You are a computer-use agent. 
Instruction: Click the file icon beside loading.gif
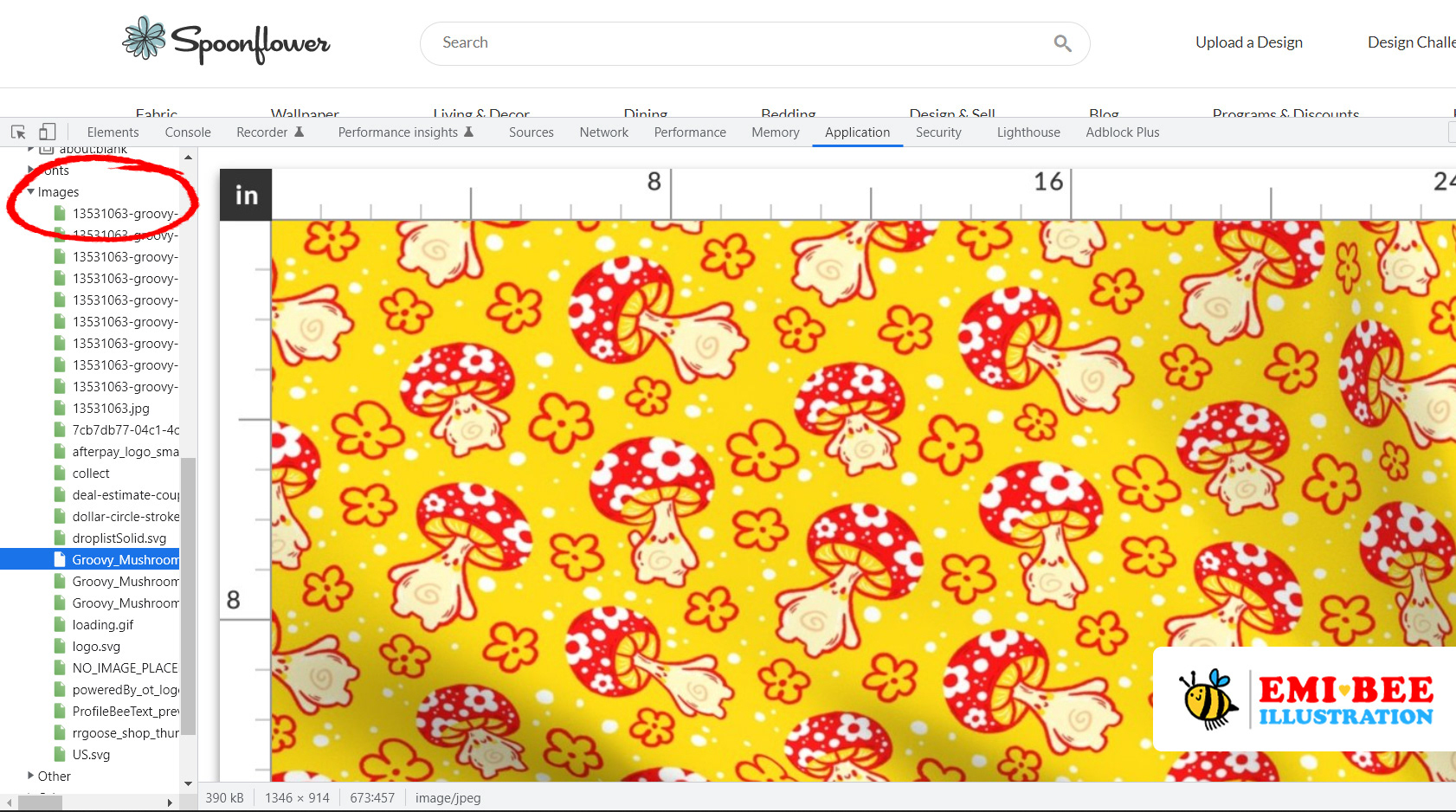60,624
